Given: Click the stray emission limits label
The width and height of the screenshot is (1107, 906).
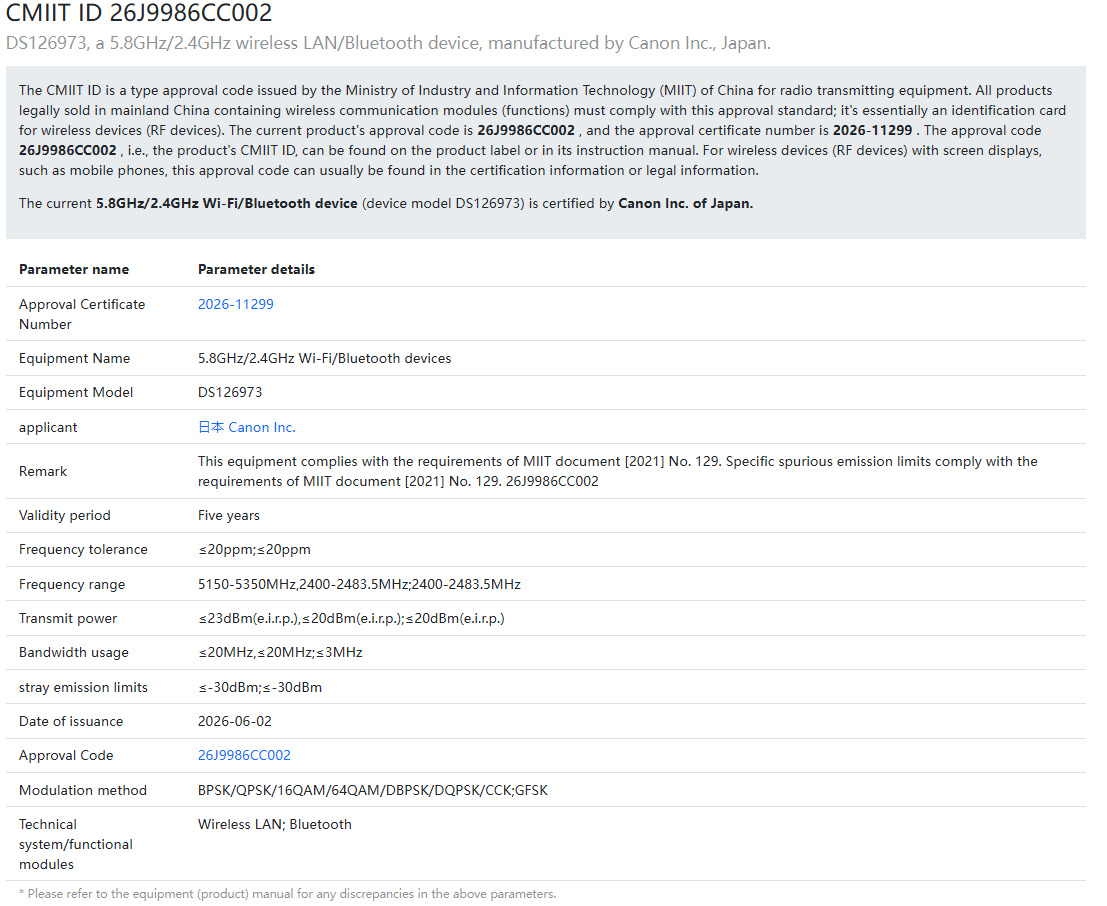Looking at the screenshot, I should (83, 687).
